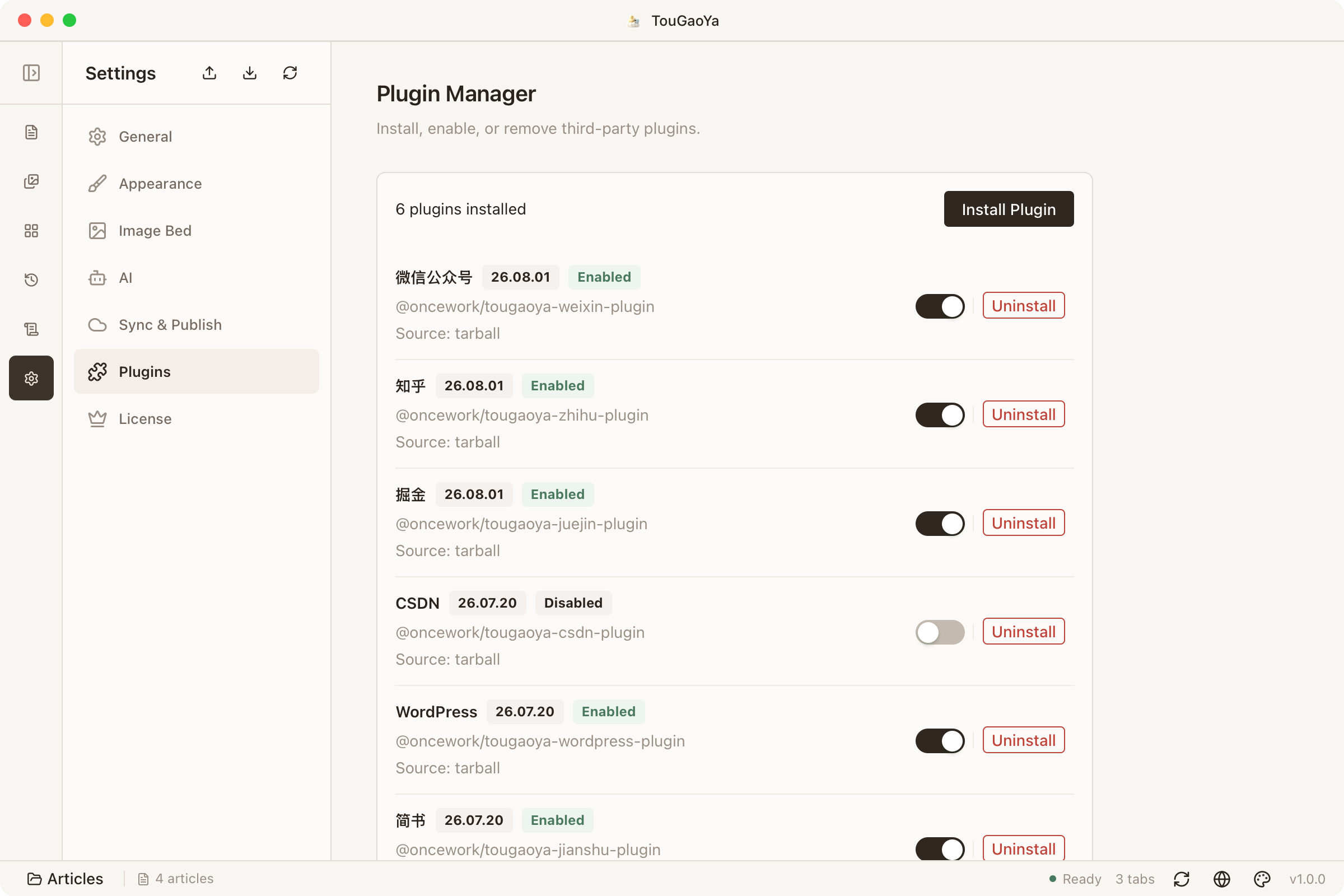Disable the 微信公众号 plugin toggle
The width and height of the screenshot is (1344, 896).
pyautogui.click(x=940, y=306)
